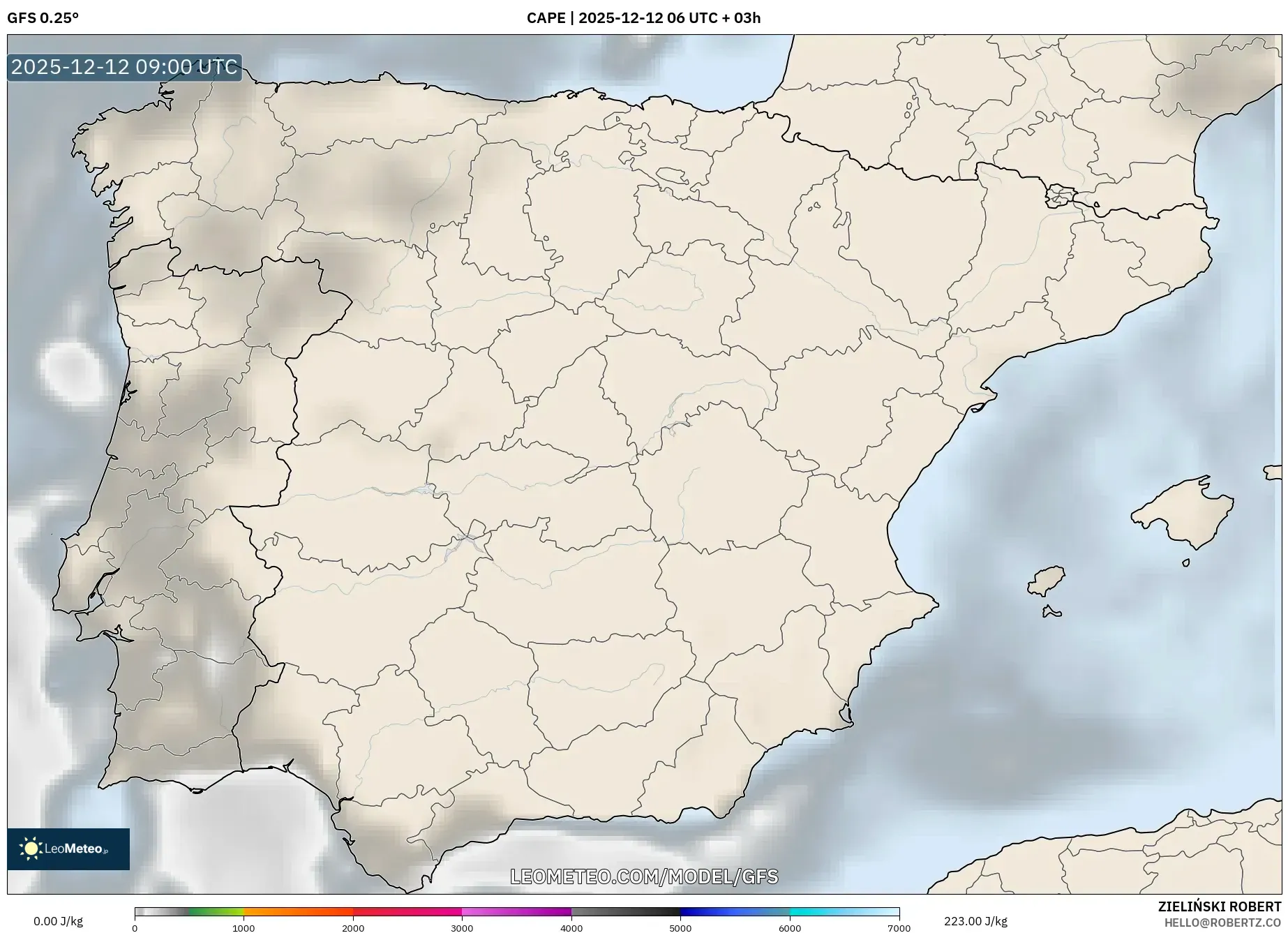Screen dimensions: 1288x933
Task: Click the HELLO@ROBERTZ.CO email link
Action: (x=1223, y=922)
